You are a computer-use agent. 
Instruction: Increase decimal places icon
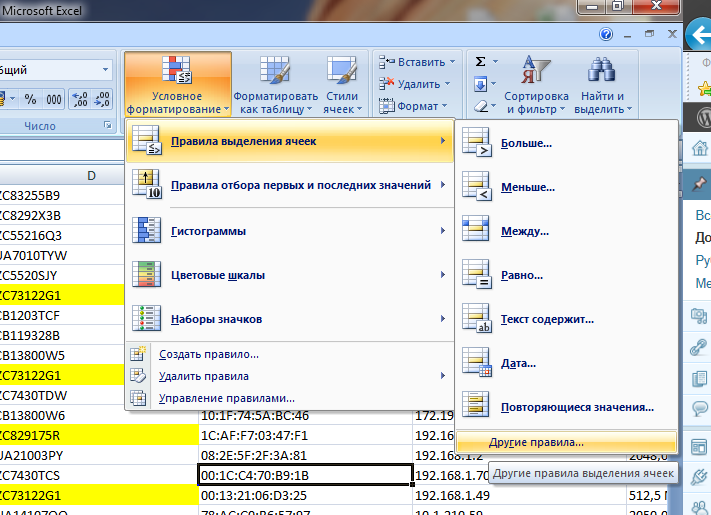pyautogui.click(x=80, y=99)
